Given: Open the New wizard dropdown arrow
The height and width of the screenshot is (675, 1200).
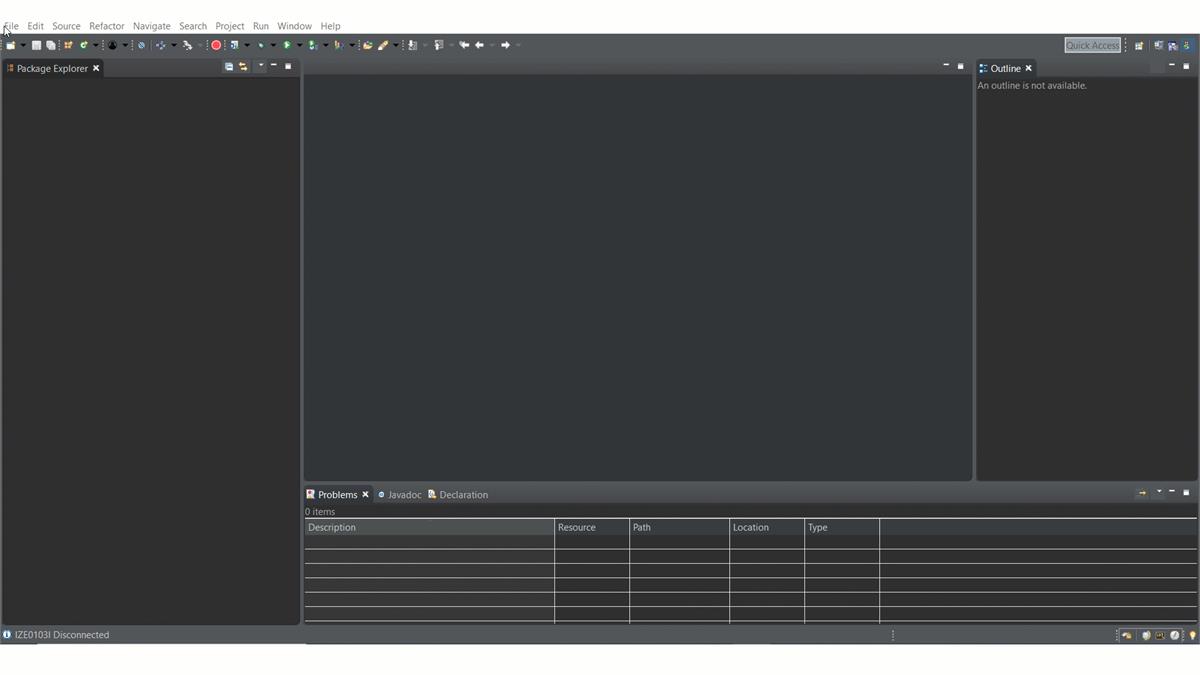Looking at the screenshot, I should [x=22, y=45].
